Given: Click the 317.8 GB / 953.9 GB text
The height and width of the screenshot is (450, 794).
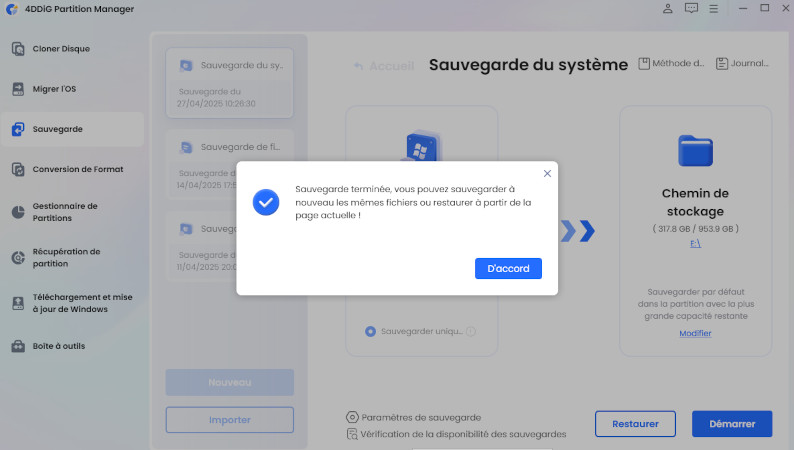Looking at the screenshot, I should 695,229.
